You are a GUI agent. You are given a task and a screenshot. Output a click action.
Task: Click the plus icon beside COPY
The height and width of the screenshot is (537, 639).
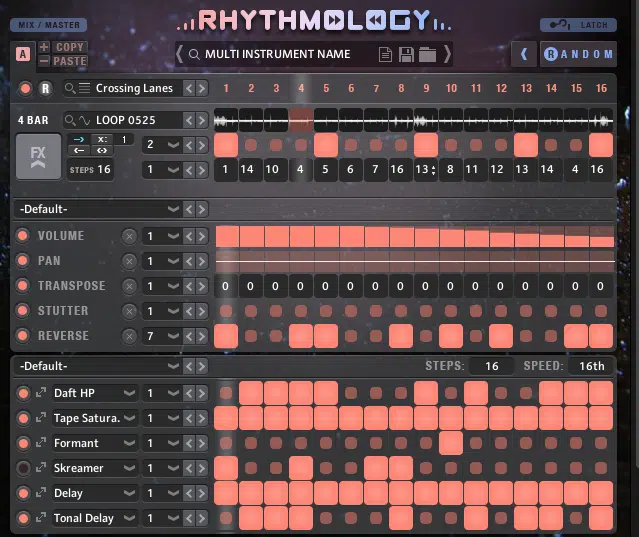[x=44, y=47]
